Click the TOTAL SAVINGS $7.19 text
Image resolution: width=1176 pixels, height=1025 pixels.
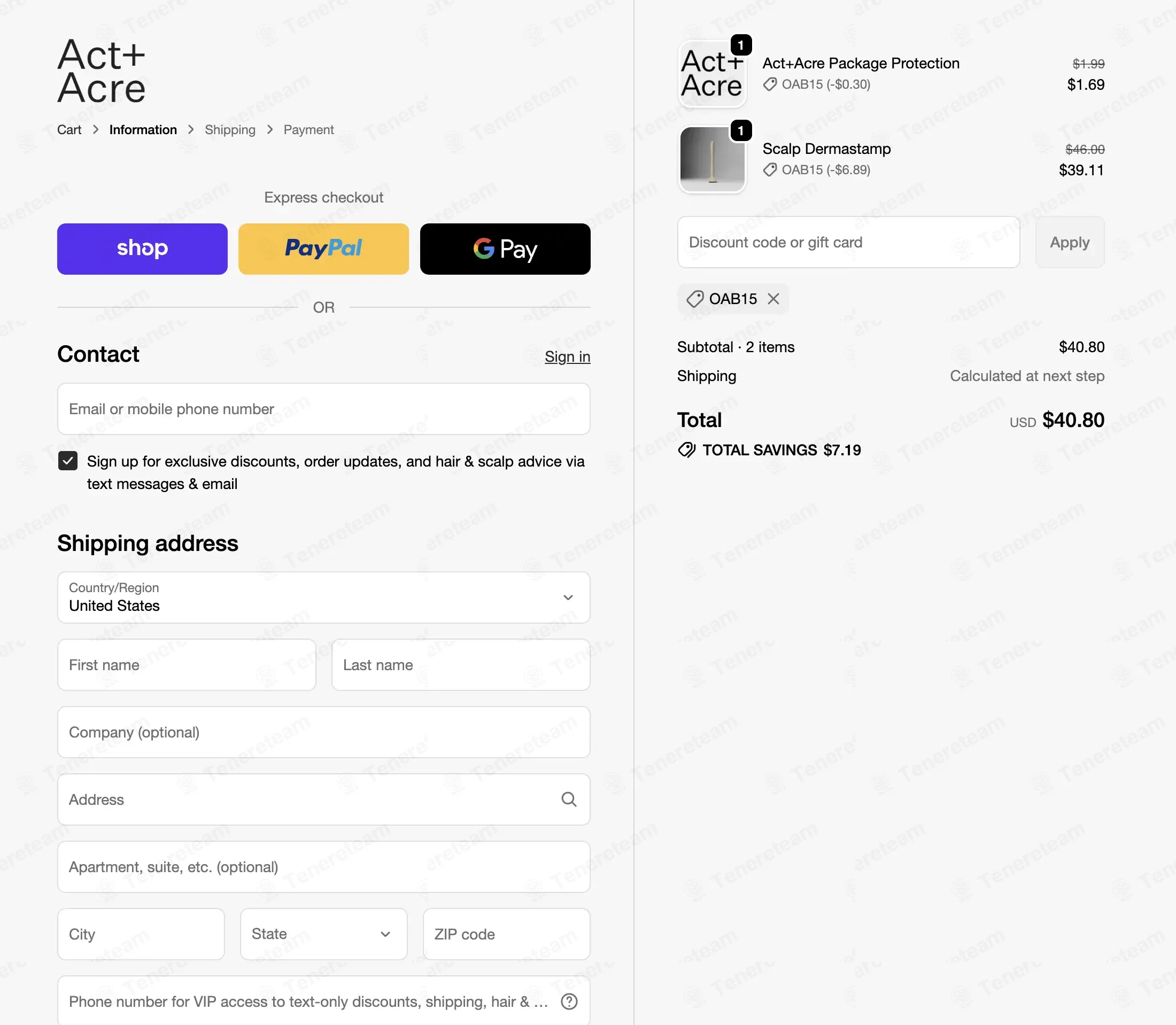[x=782, y=449]
